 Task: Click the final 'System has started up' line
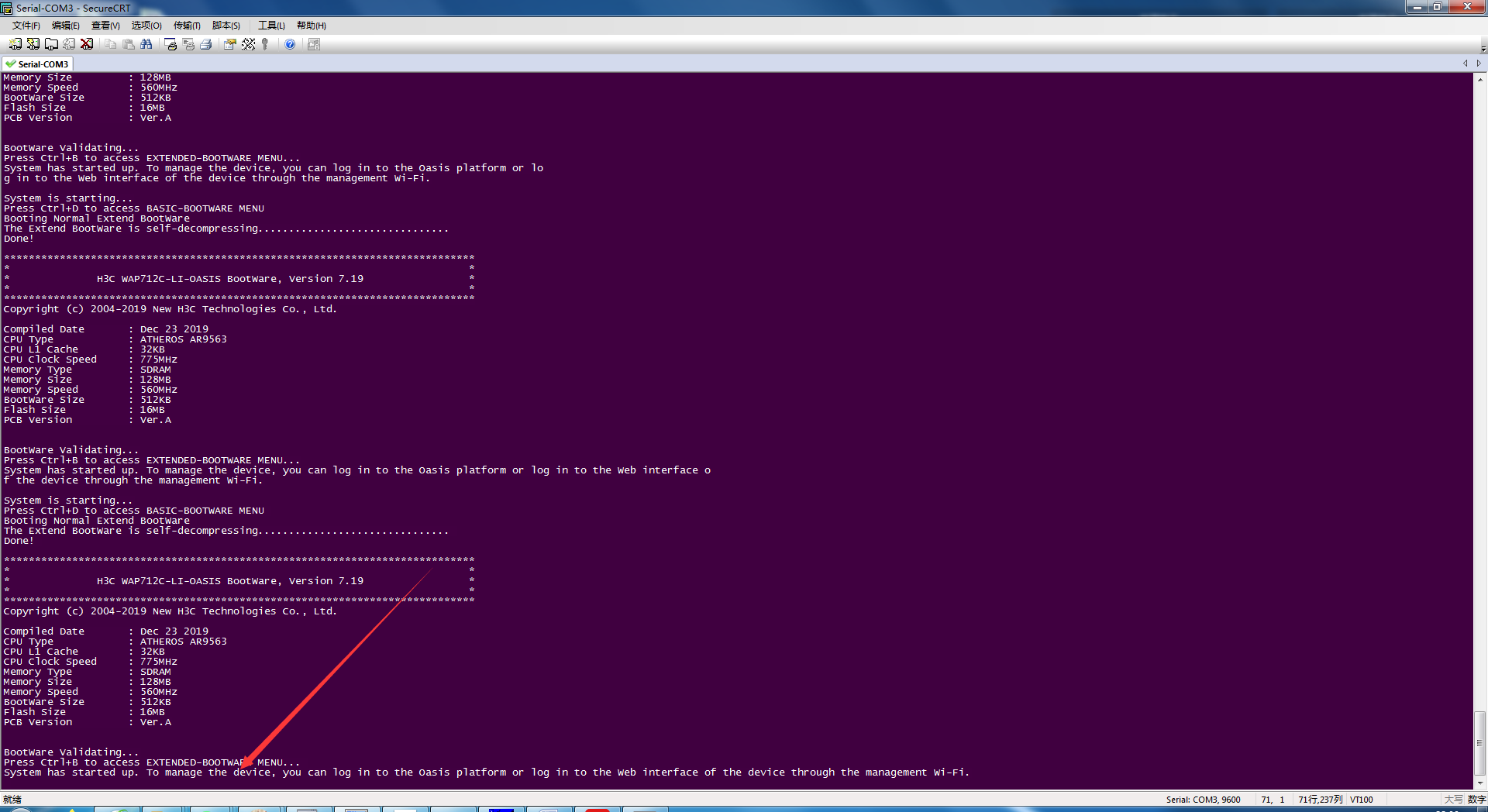tap(487, 772)
